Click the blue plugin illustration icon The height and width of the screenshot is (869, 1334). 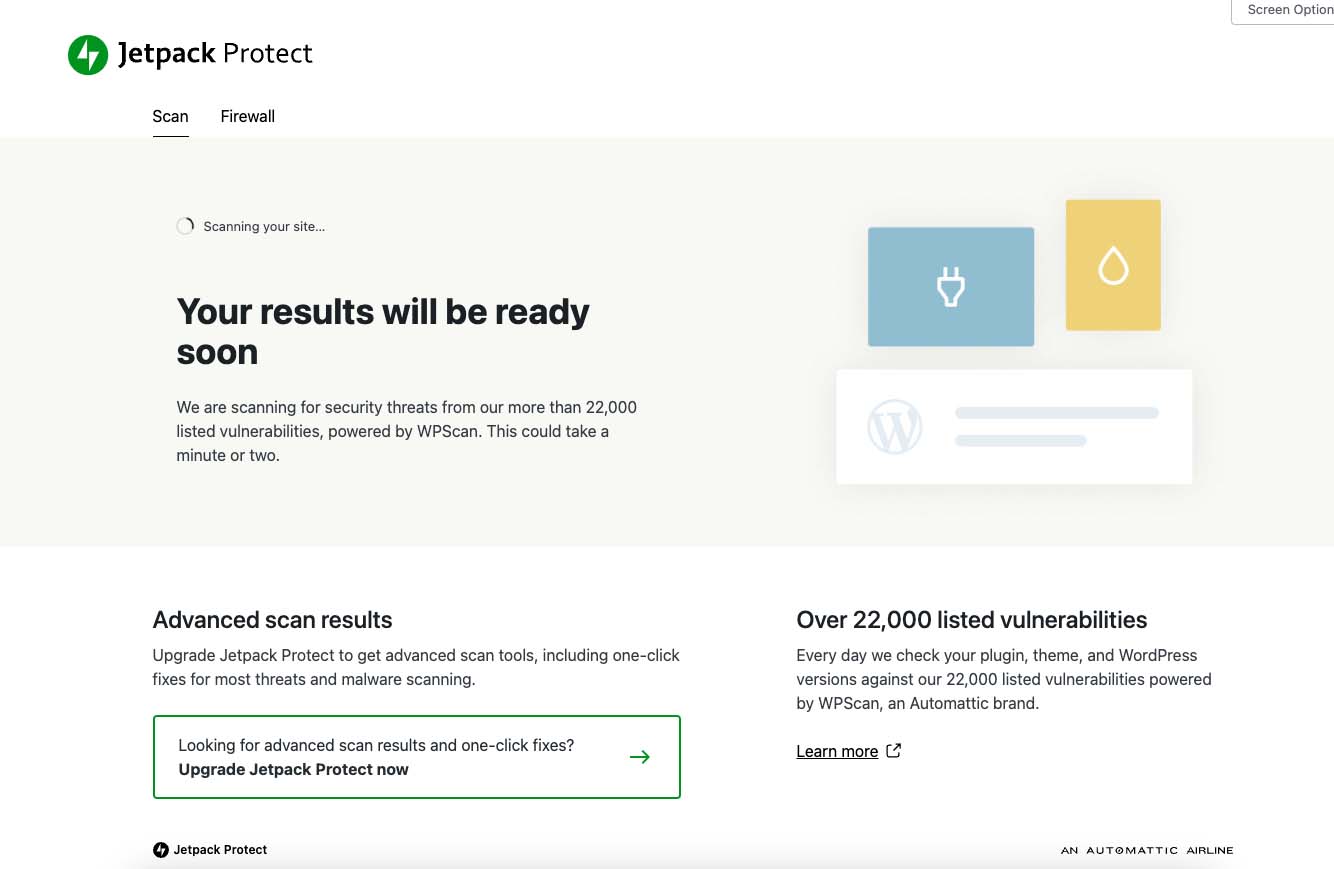click(x=950, y=286)
